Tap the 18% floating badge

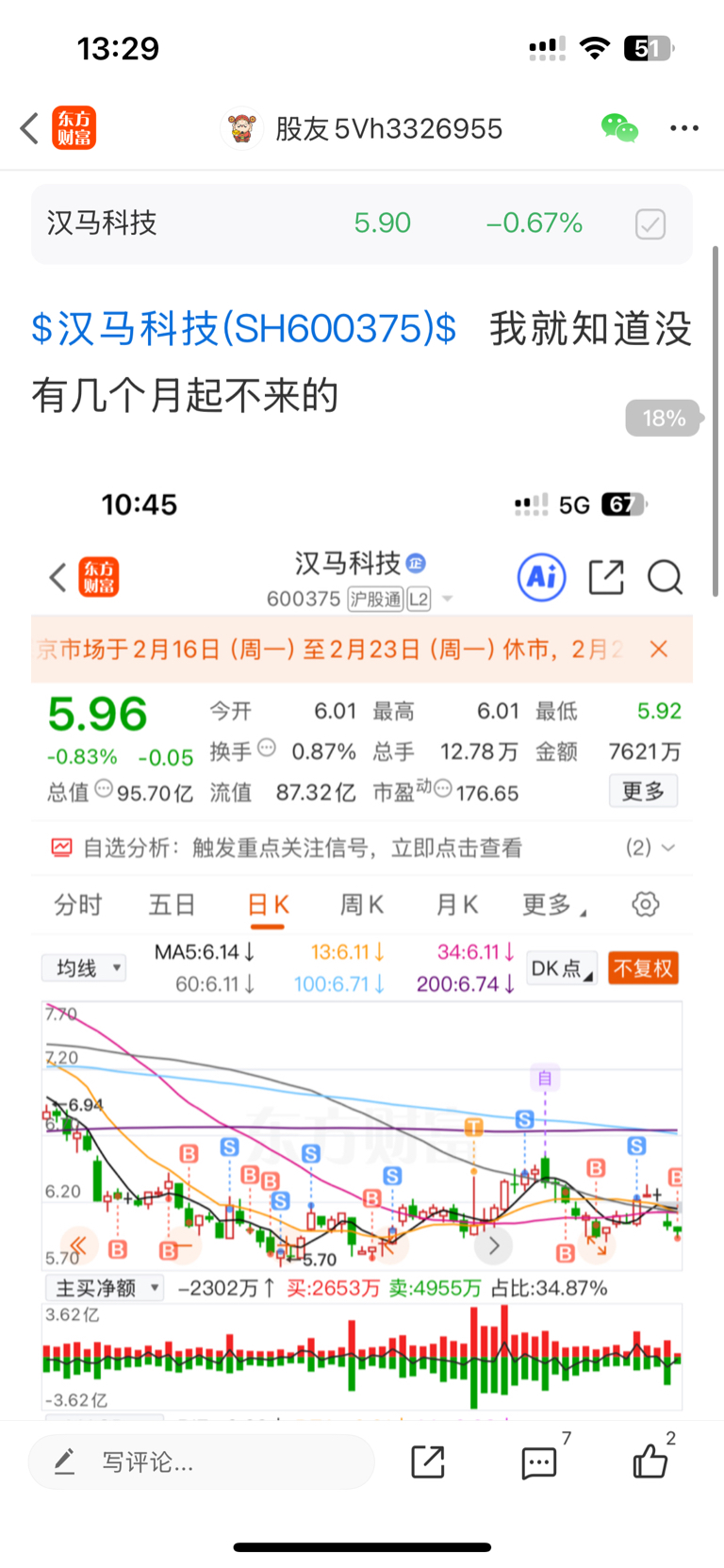(x=664, y=418)
